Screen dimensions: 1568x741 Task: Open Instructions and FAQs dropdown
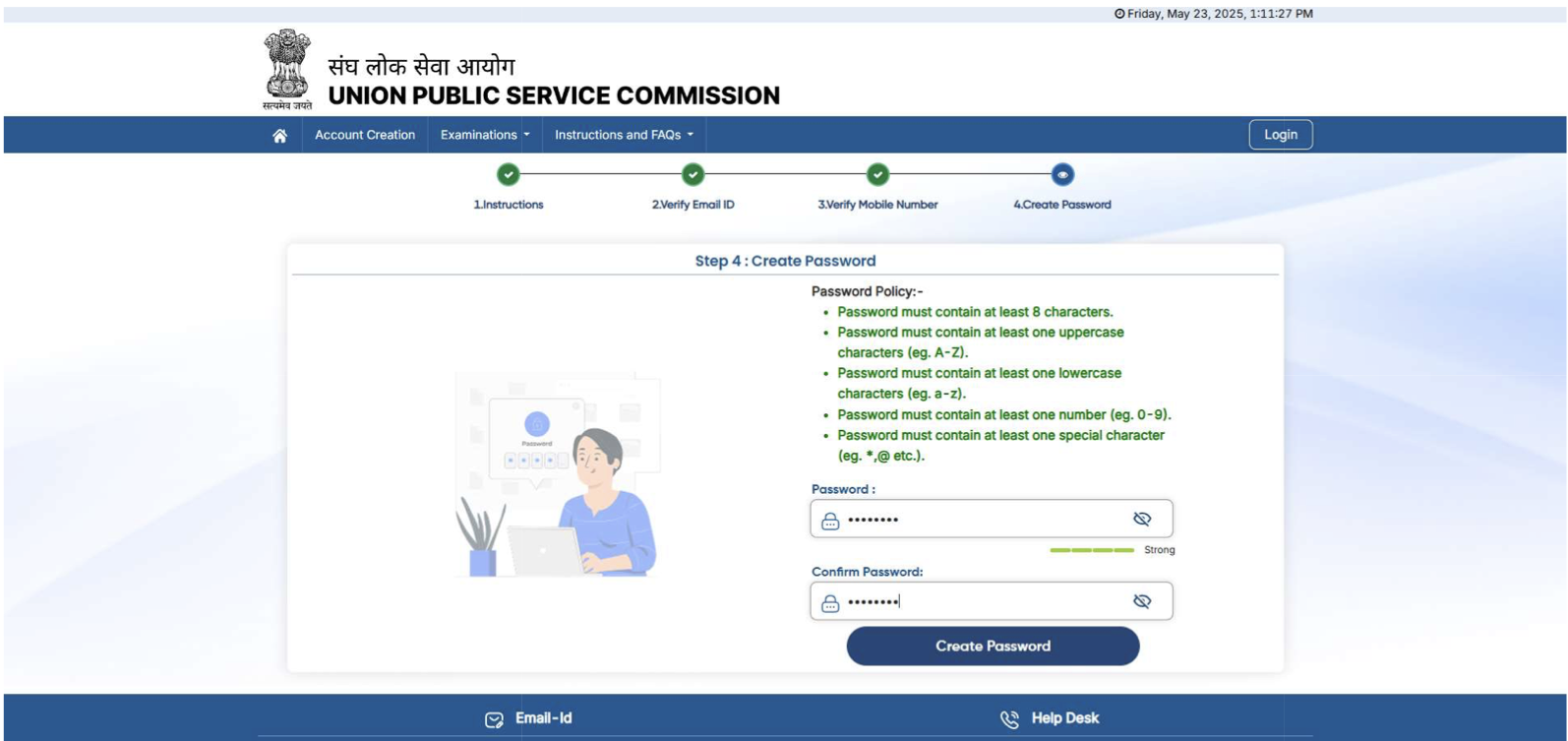624,135
